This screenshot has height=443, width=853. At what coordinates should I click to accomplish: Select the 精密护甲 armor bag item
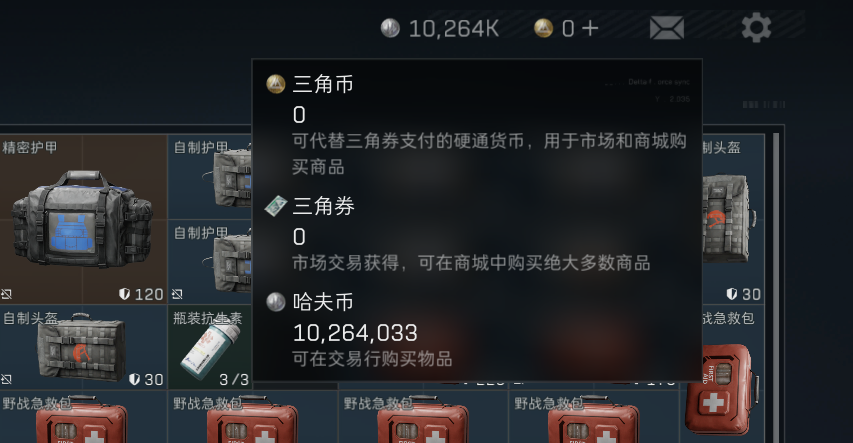(83, 219)
